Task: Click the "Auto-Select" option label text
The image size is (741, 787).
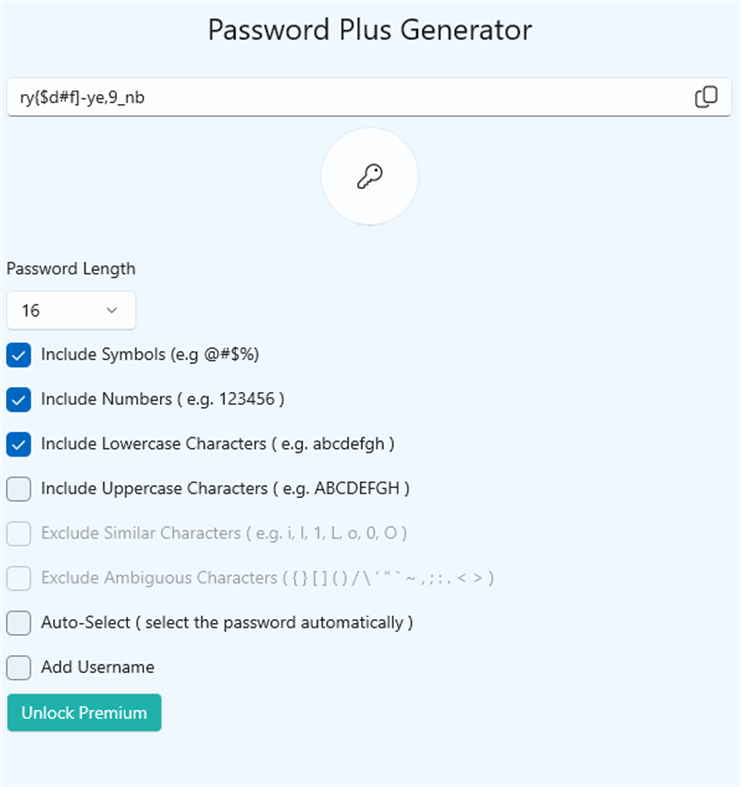Action: (227, 623)
